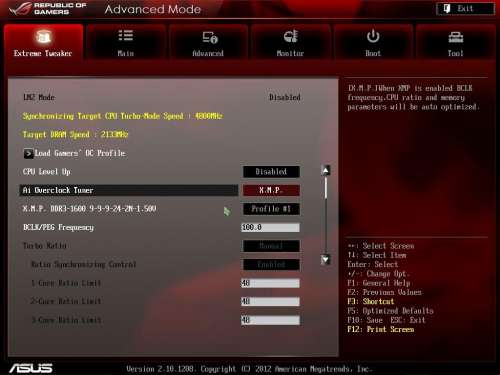Click the F5: Optimized Defaults hint
Image resolution: width=500 pixels, height=375 pixels.
390,311
